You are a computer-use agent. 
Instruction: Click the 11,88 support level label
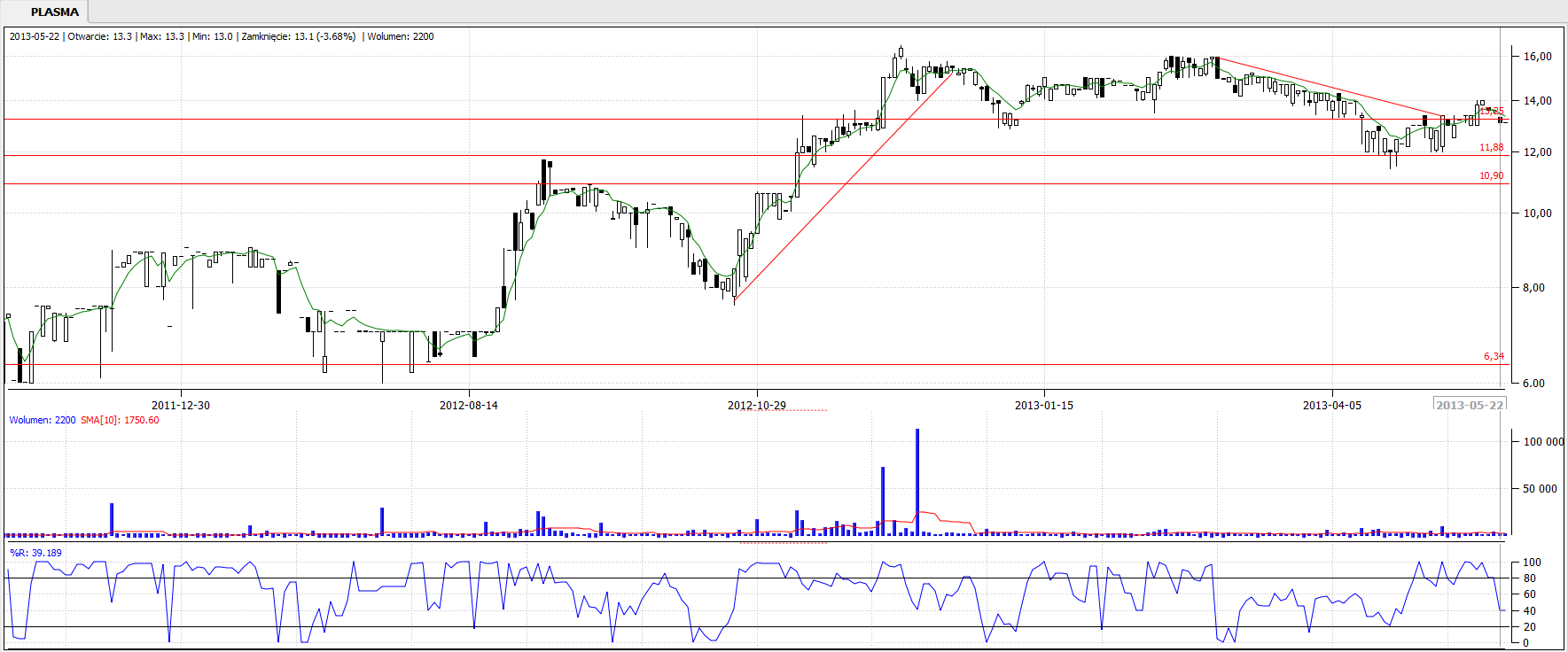[x=1491, y=147]
